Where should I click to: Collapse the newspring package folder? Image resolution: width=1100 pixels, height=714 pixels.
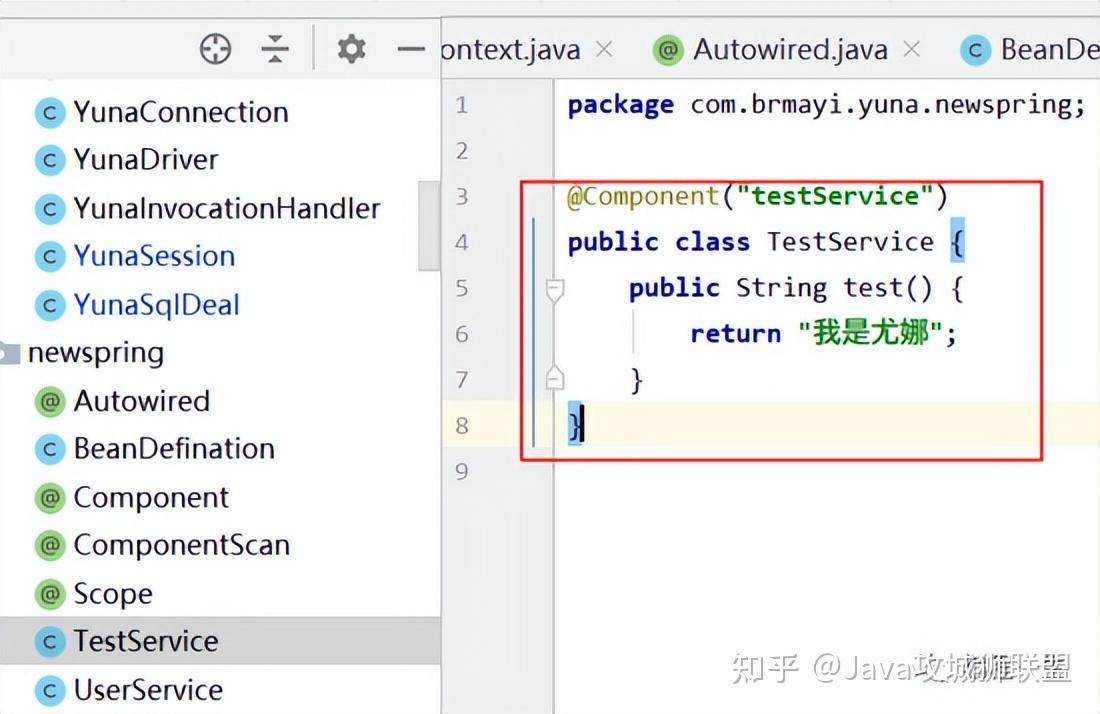click(10, 353)
